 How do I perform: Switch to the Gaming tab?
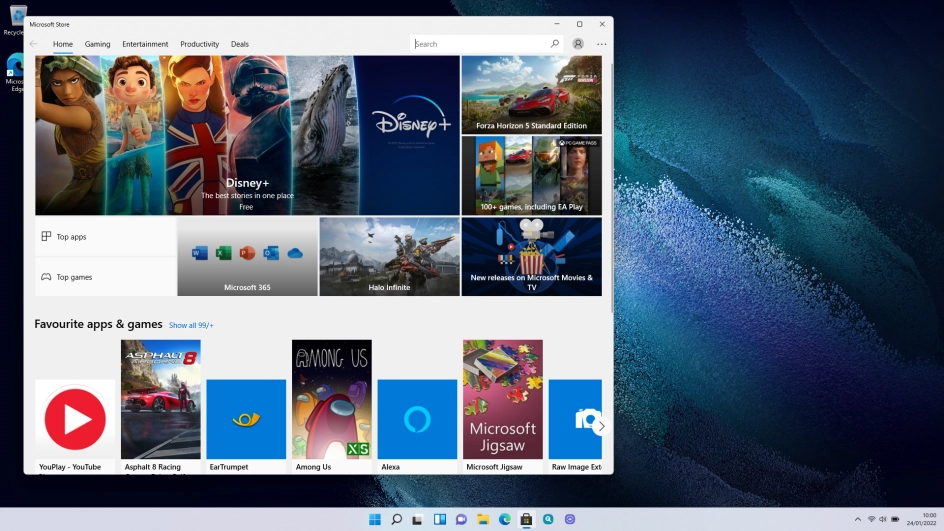[97, 44]
